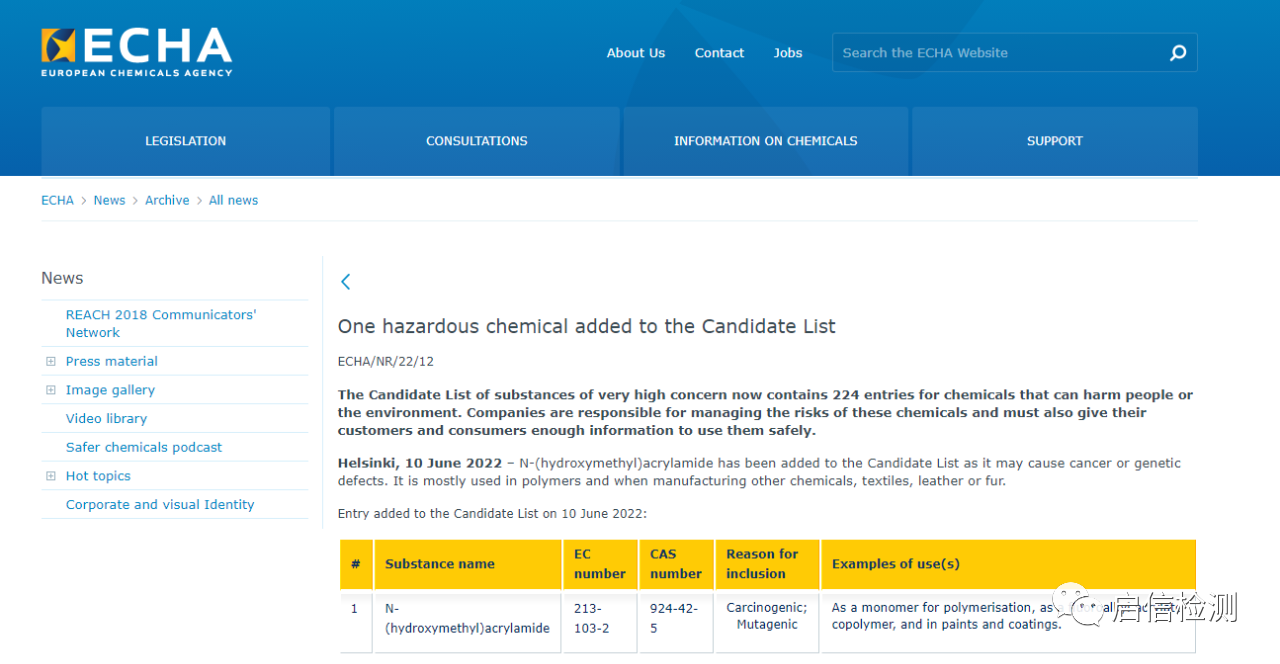Image resolution: width=1280 pixels, height=664 pixels.
Task: Click the About Us link
Action: 635,53
